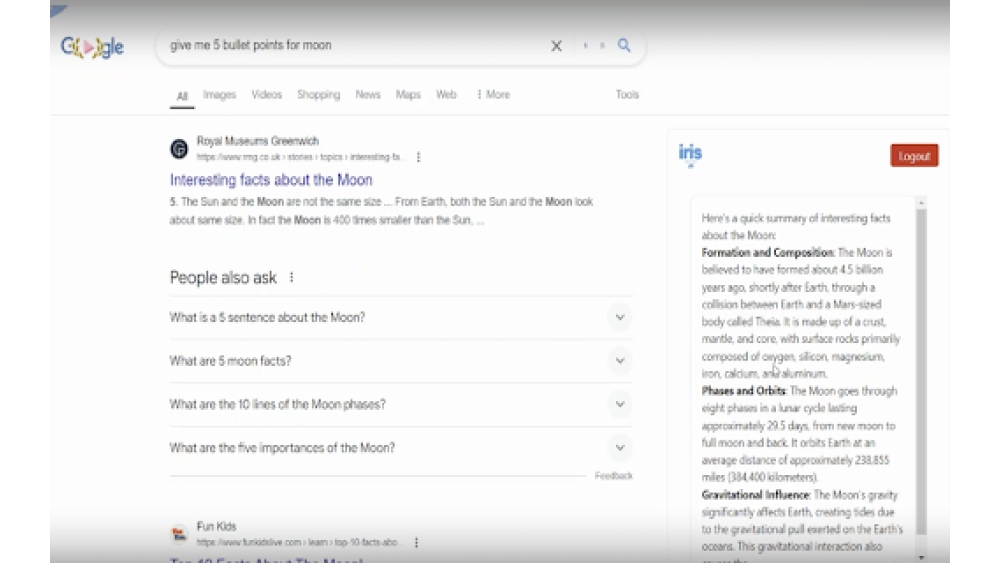Click the Fun Kids site name

point(216,526)
